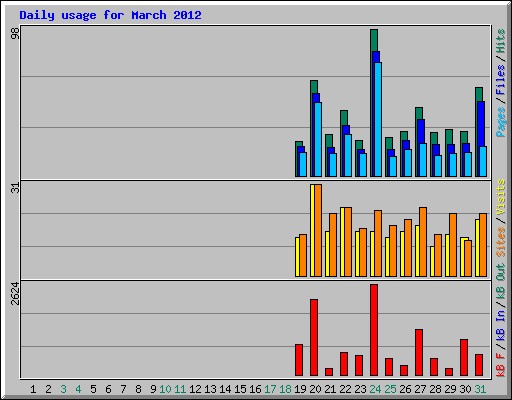
Task: Click day 15 on the x-axis
Action: point(240,389)
